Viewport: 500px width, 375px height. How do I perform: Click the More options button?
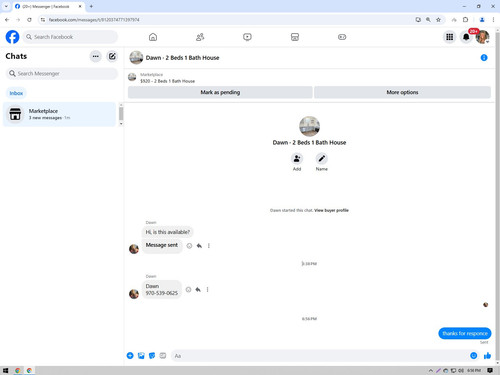tap(402, 92)
